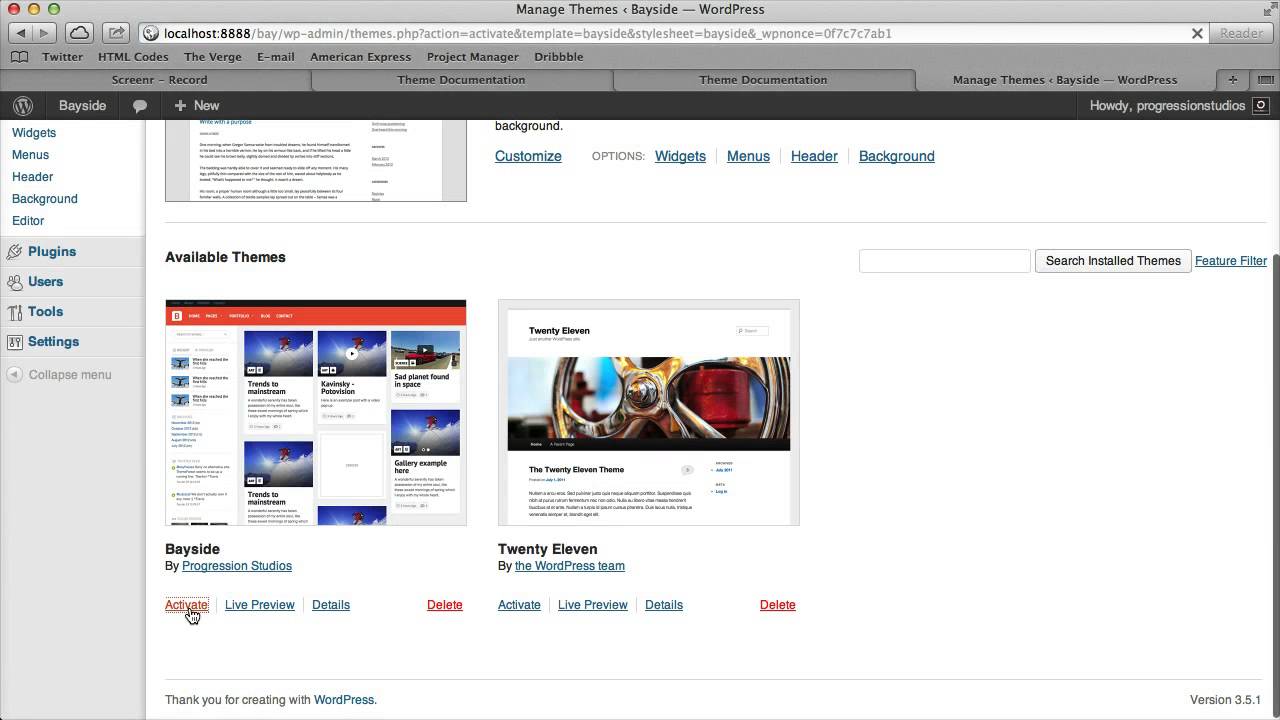Viewport: 1280px width, 720px height.
Task: Click the Reader button in address bar
Action: click(1241, 33)
